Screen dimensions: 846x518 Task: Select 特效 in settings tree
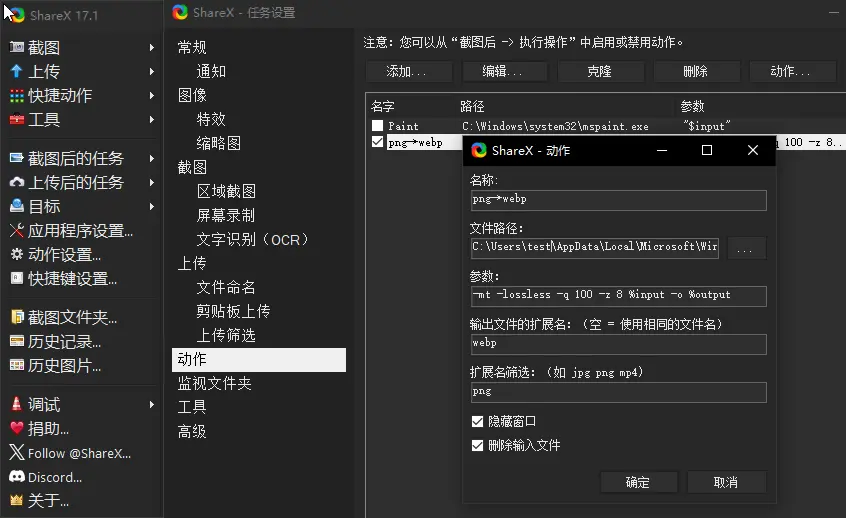click(211, 119)
